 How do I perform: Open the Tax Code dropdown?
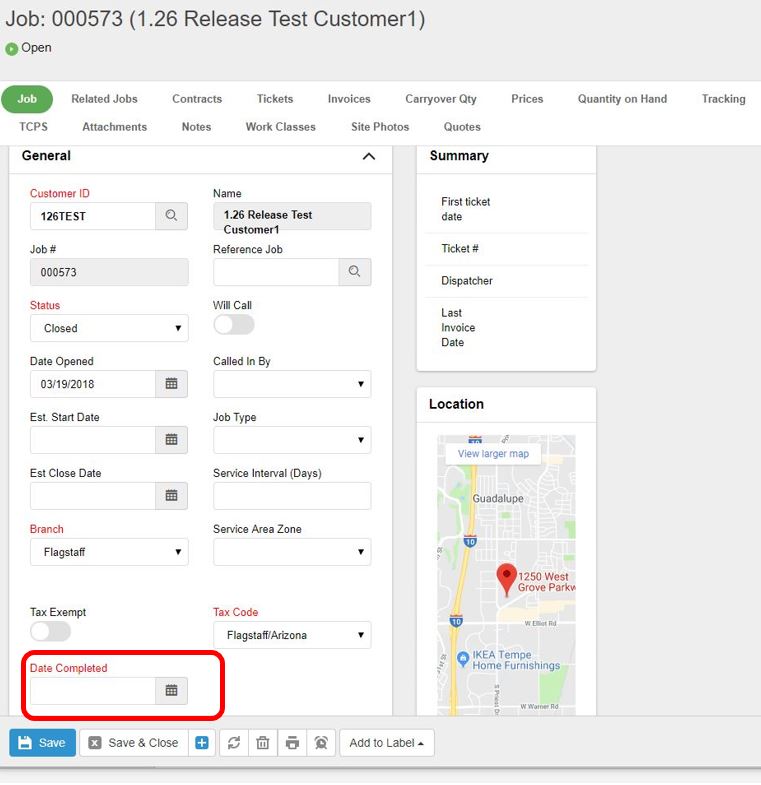292,635
